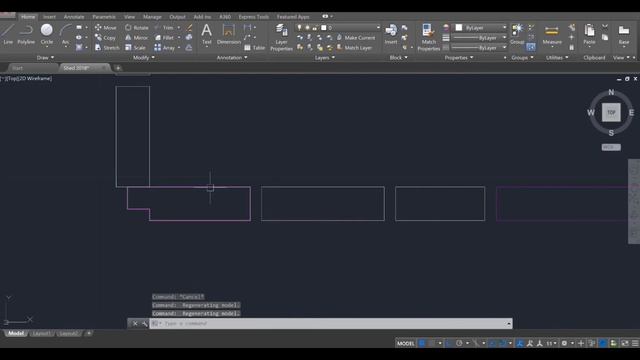Click the Insert block icon

(x=391, y=34)
